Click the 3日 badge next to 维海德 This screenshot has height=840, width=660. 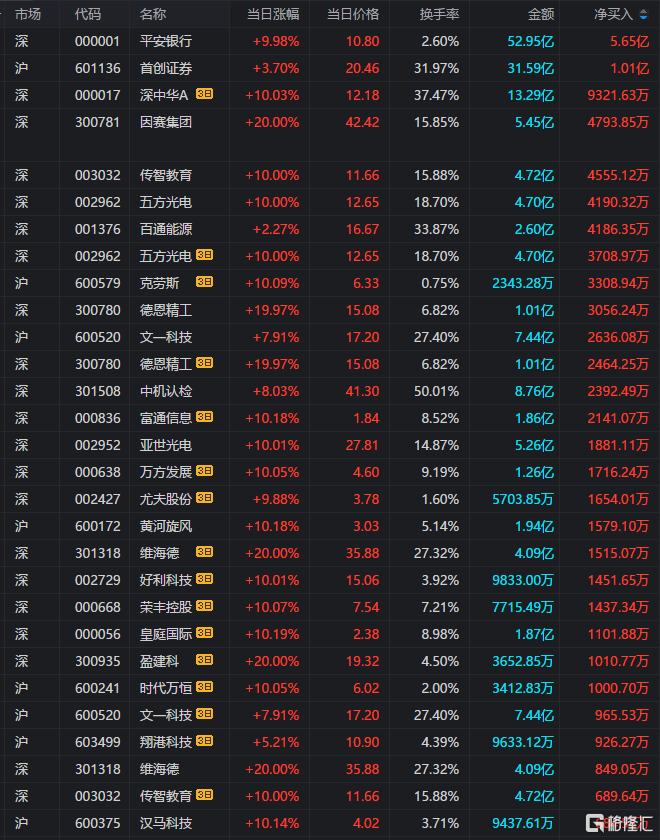click(204, 552)
